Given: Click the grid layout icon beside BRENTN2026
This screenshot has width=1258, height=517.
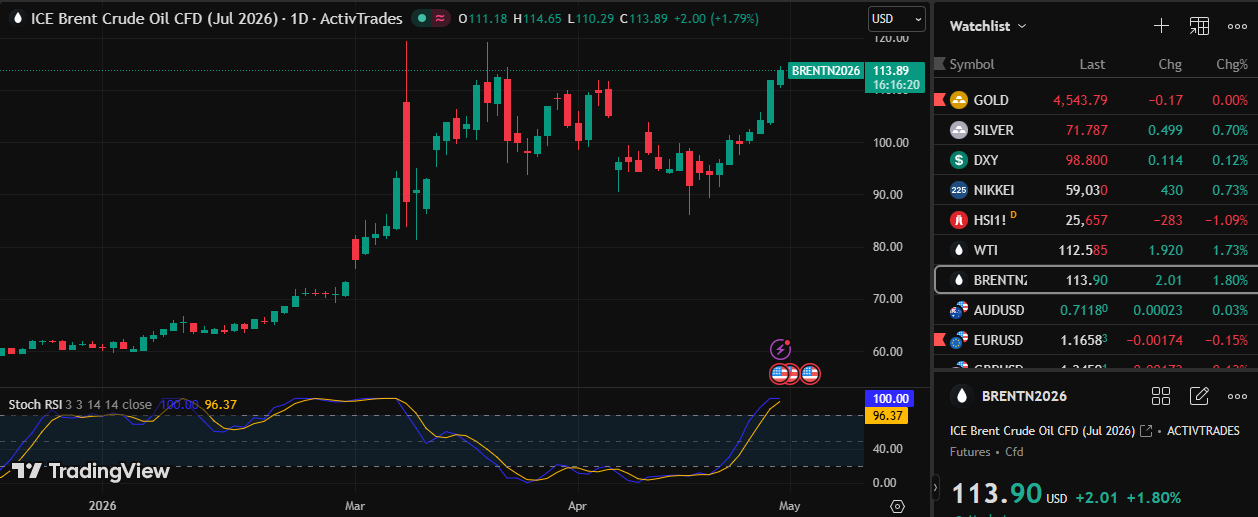Looking at the screenshot, I should pos(1161,396).
